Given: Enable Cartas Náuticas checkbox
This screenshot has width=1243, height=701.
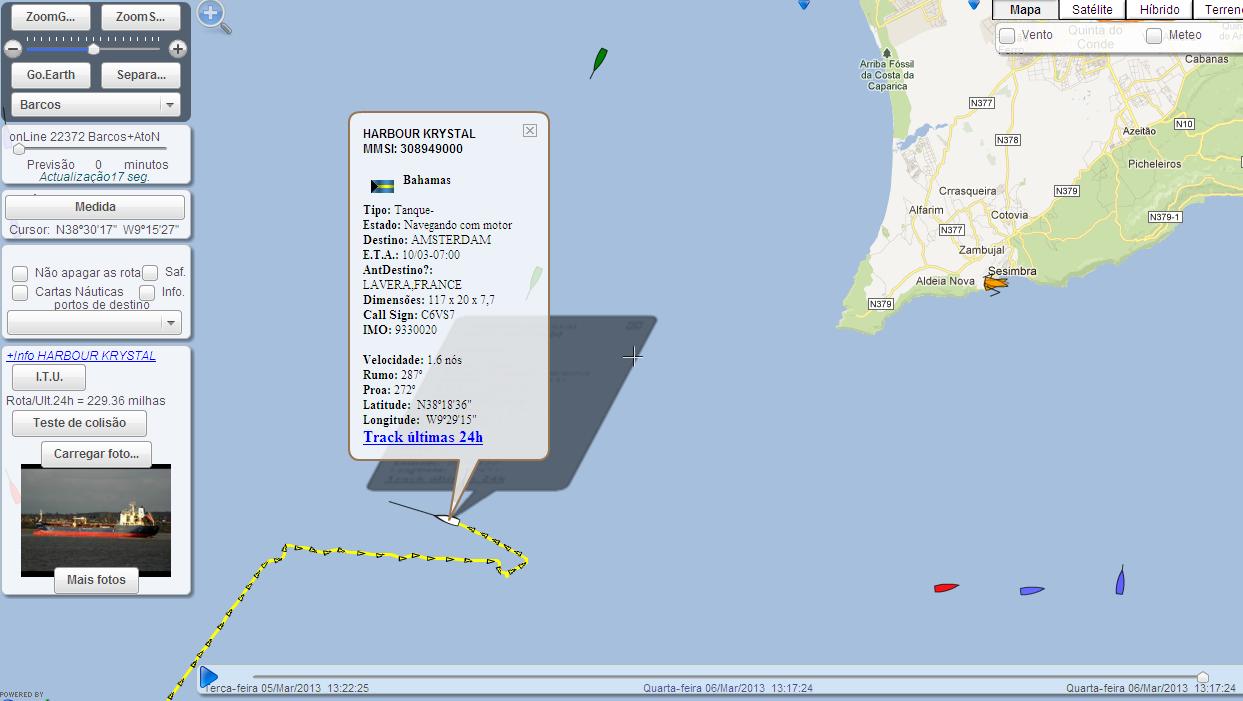Looking at the screenshot, I should tap(20, 292).
